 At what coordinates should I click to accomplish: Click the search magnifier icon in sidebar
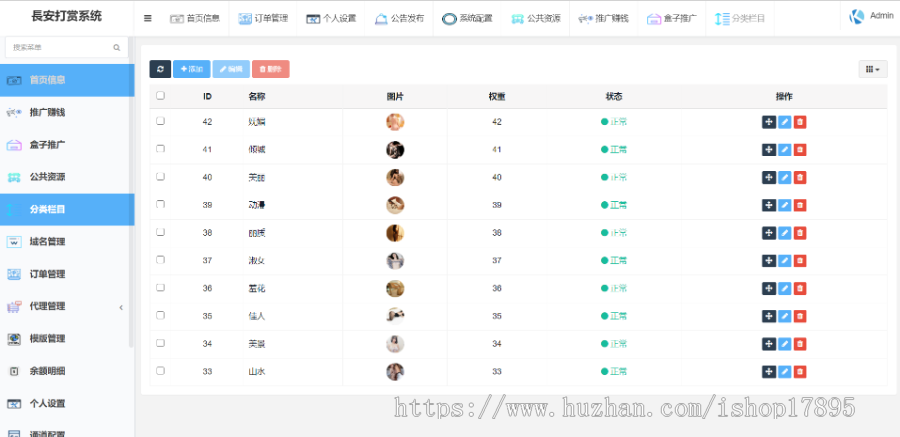click(116, 47)
